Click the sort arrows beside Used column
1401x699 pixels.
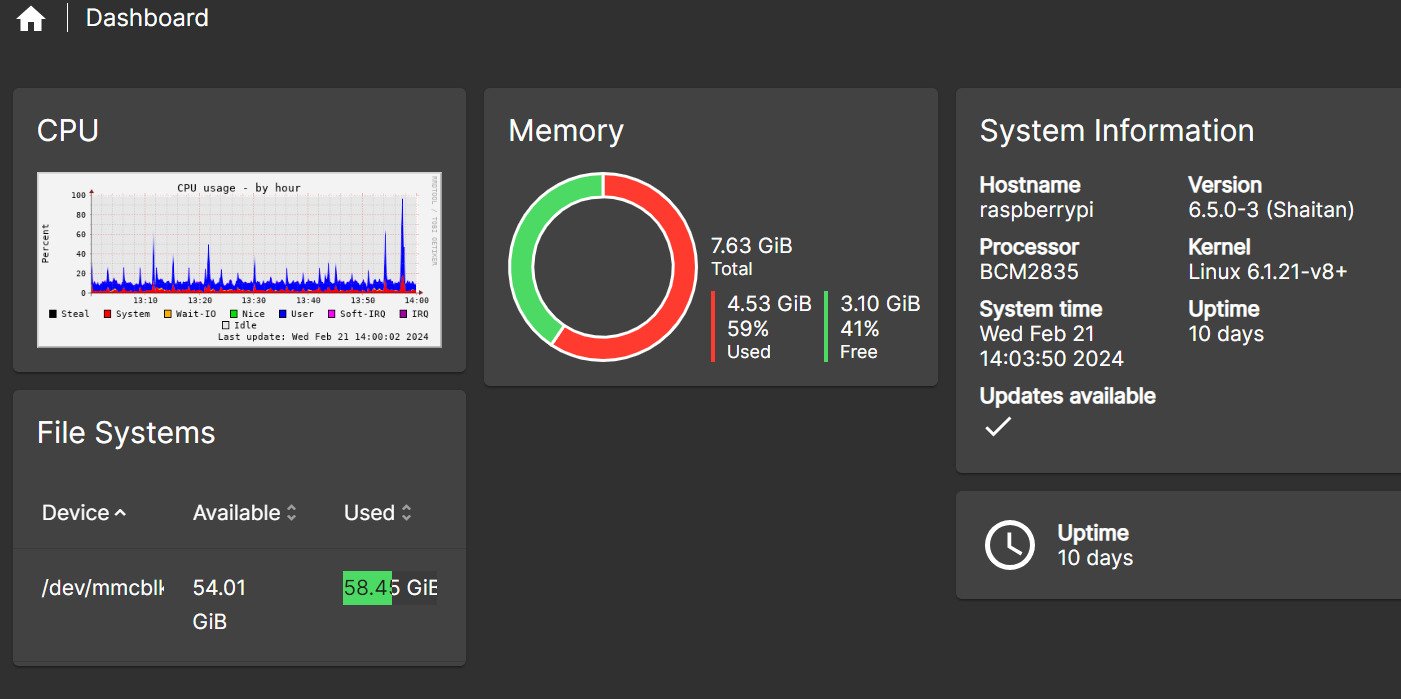[406, 513]
